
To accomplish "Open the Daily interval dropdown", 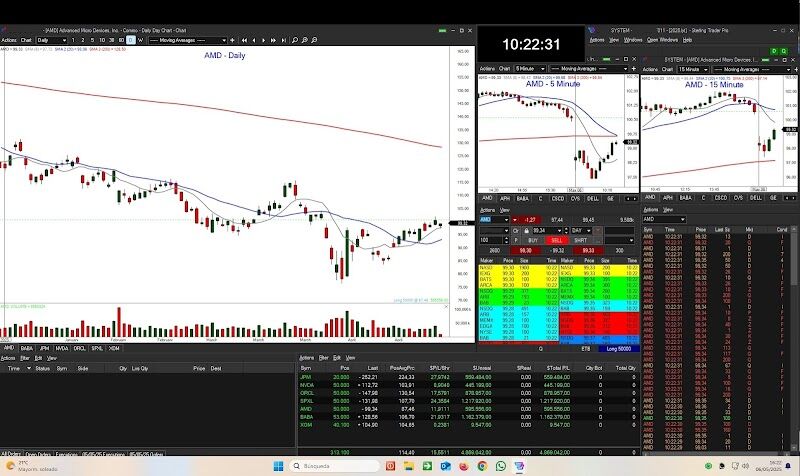I will (x=52, y=40).
